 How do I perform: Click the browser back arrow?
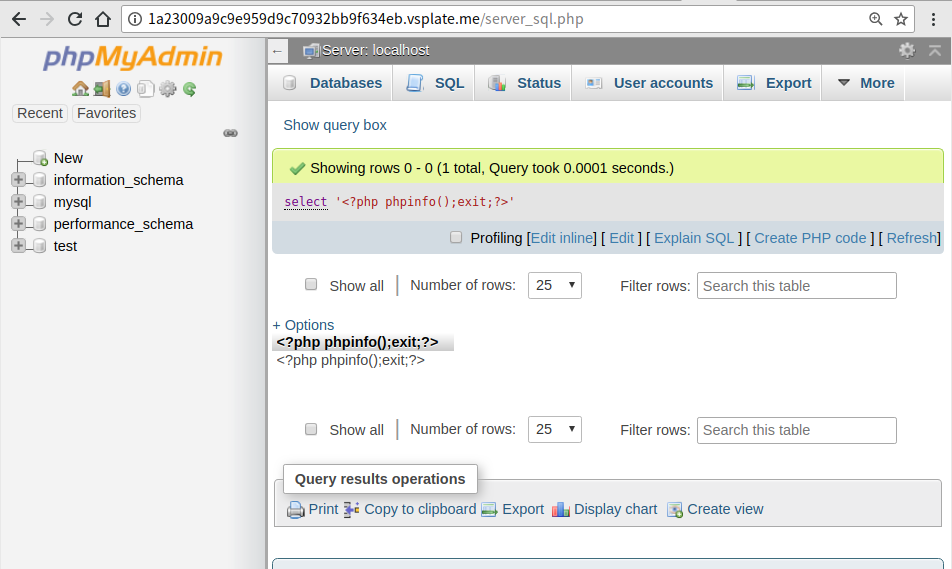[19, 19]
